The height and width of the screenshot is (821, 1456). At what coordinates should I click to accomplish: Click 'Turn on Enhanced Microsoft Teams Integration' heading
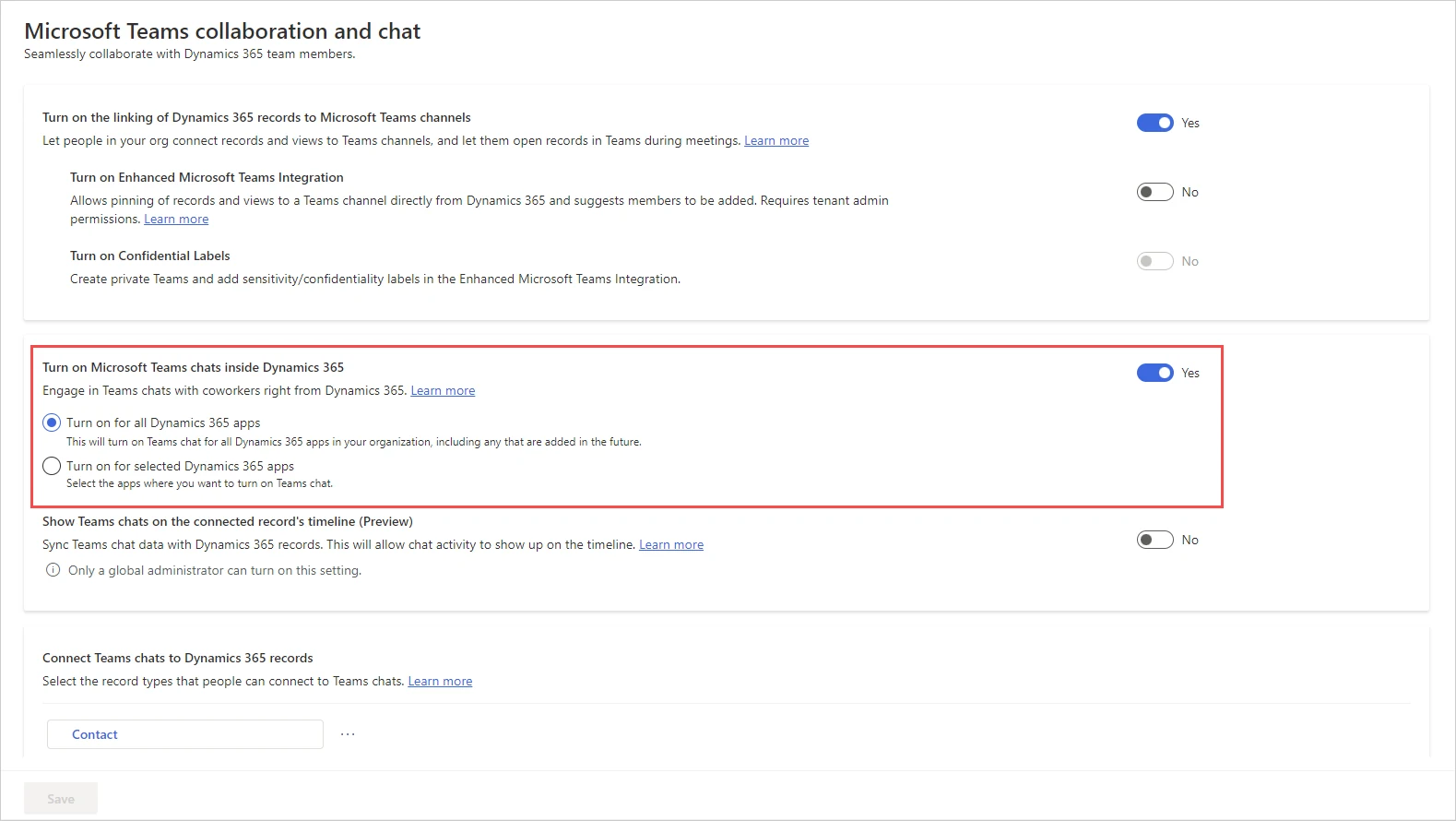pos(207,177)
